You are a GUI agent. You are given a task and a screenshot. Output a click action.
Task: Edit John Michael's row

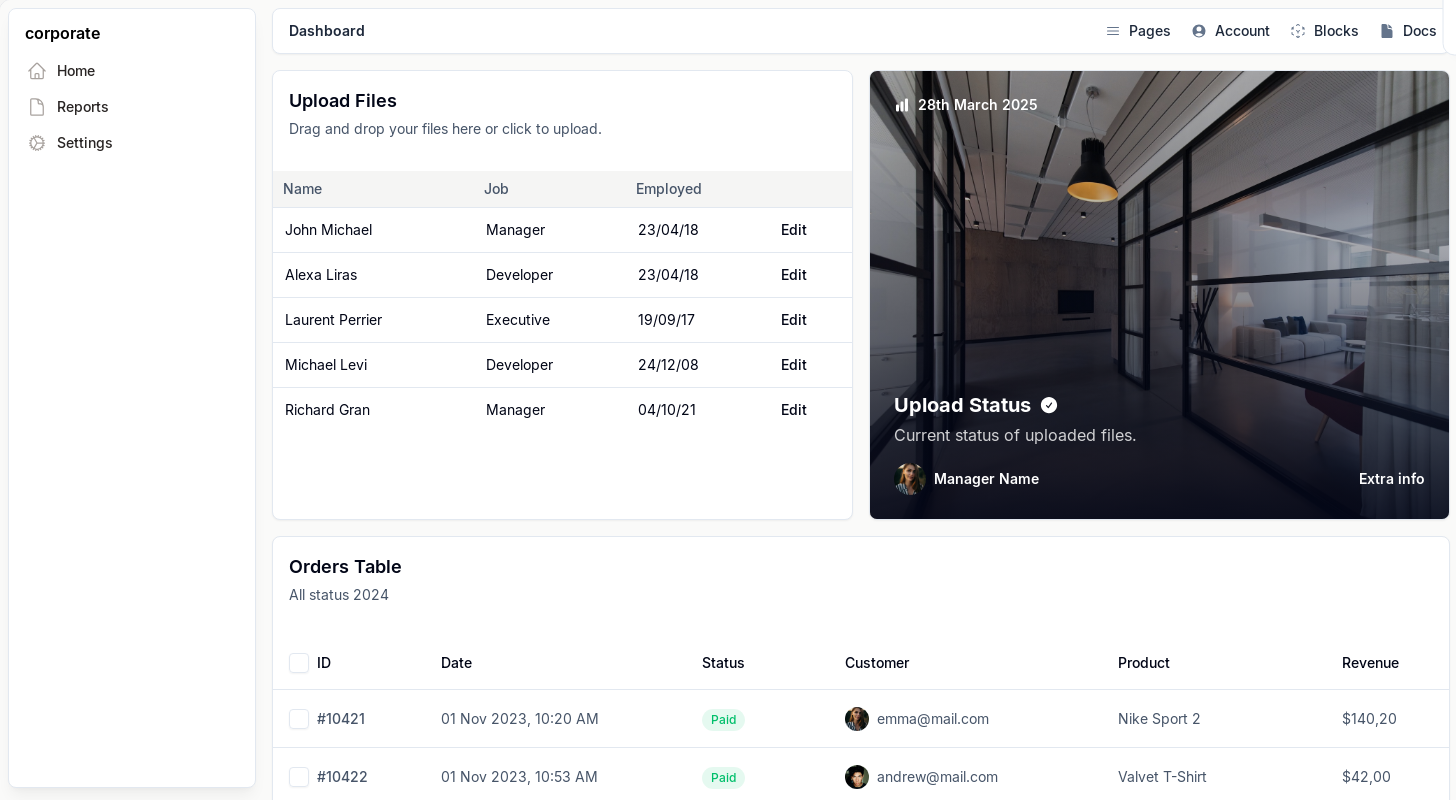793,230
